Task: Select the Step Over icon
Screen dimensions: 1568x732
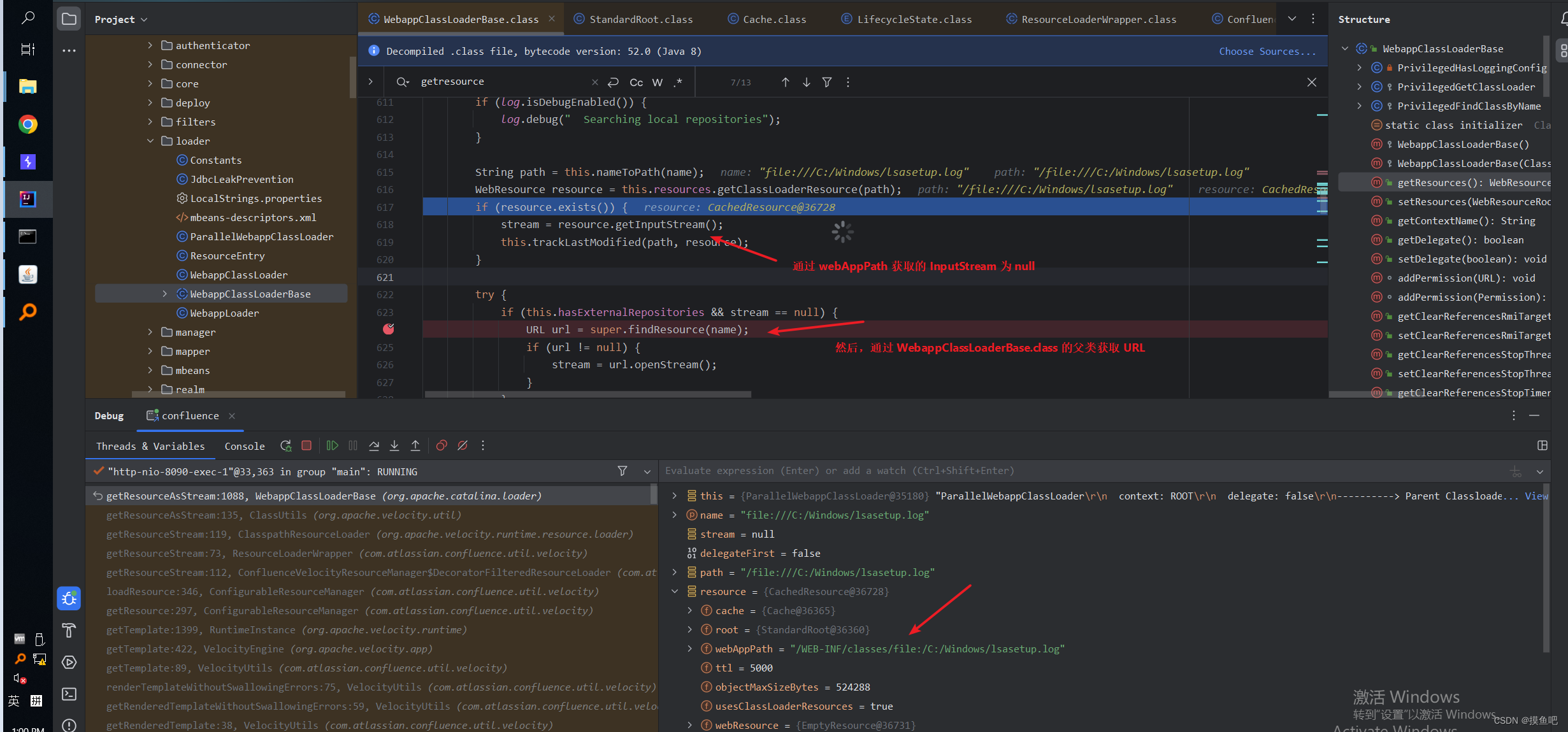Action: [x=374, y=445]
